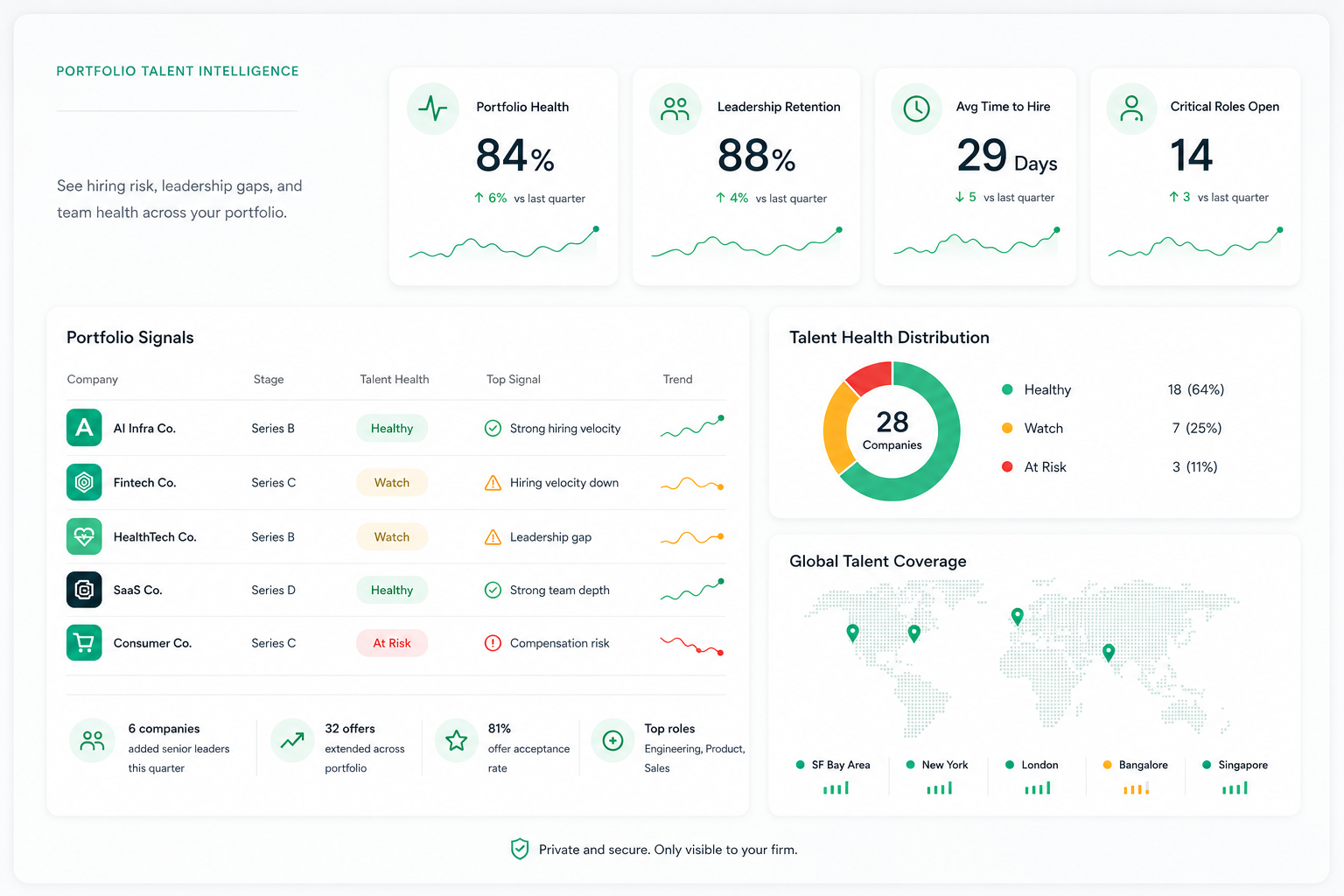1344x896 pixels.
Task: Click the 7 (25%) Watch count
Action: pyautogui.click(x=1197, y=428)
